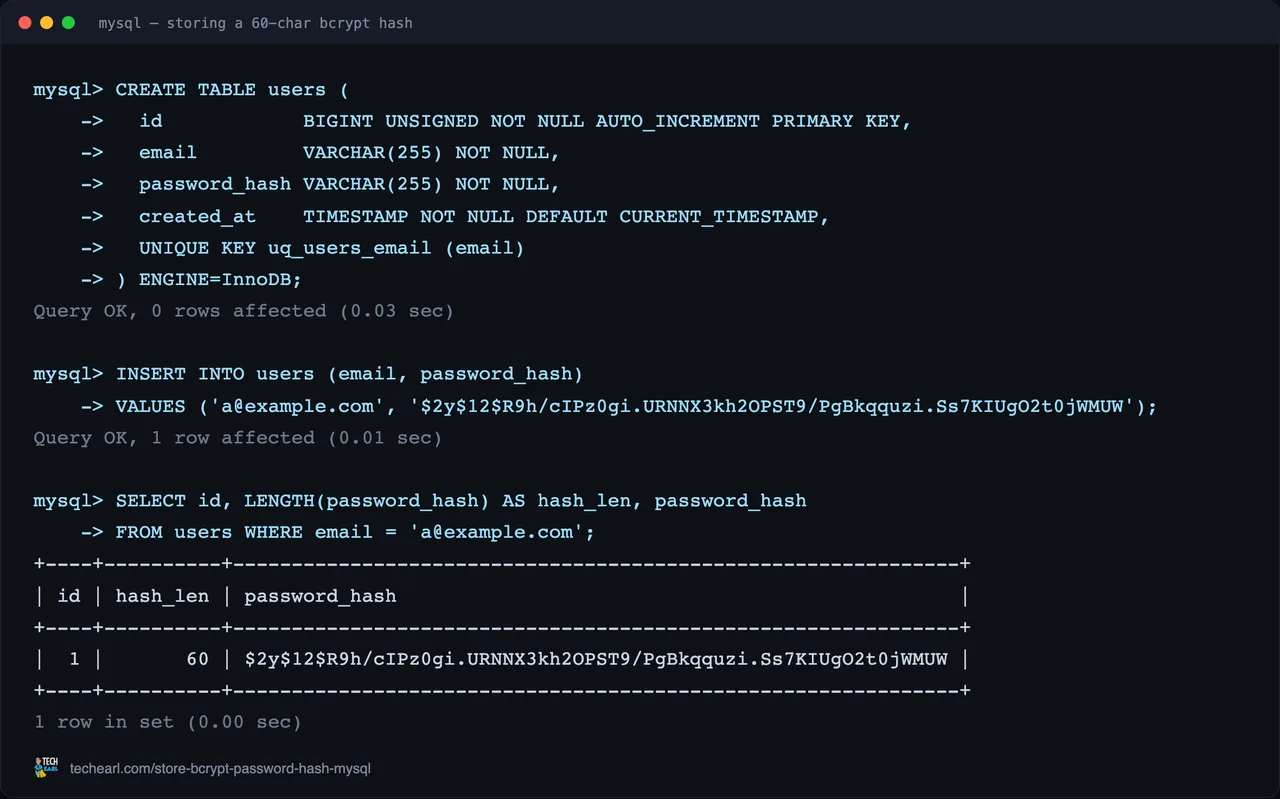Click the Tech Earl logo icon

(x=46, y=768)
